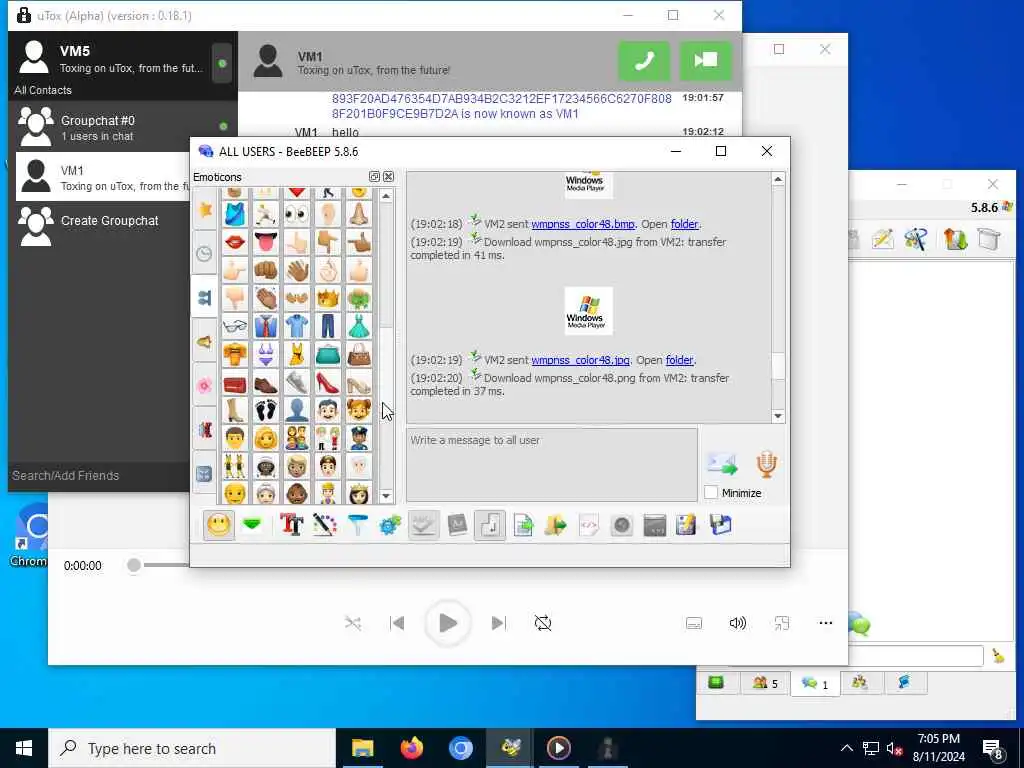Enable the Minimize checkbox

[711, 493]
